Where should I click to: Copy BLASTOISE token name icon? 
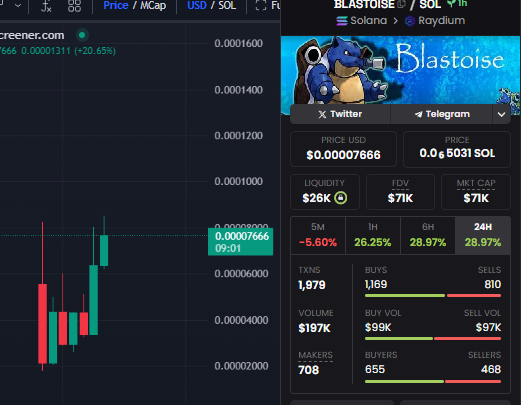click(402, 4)
